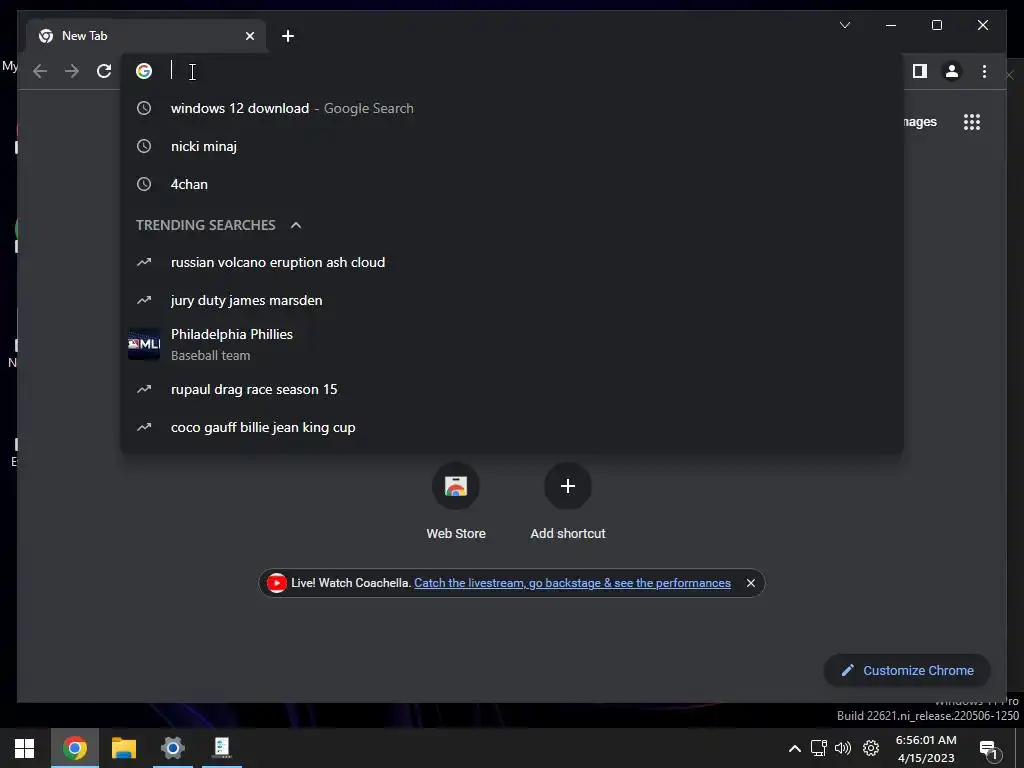1024x768 pixels.
Task: Open the document app icon in taskbar
Action: tap(222, 748)
